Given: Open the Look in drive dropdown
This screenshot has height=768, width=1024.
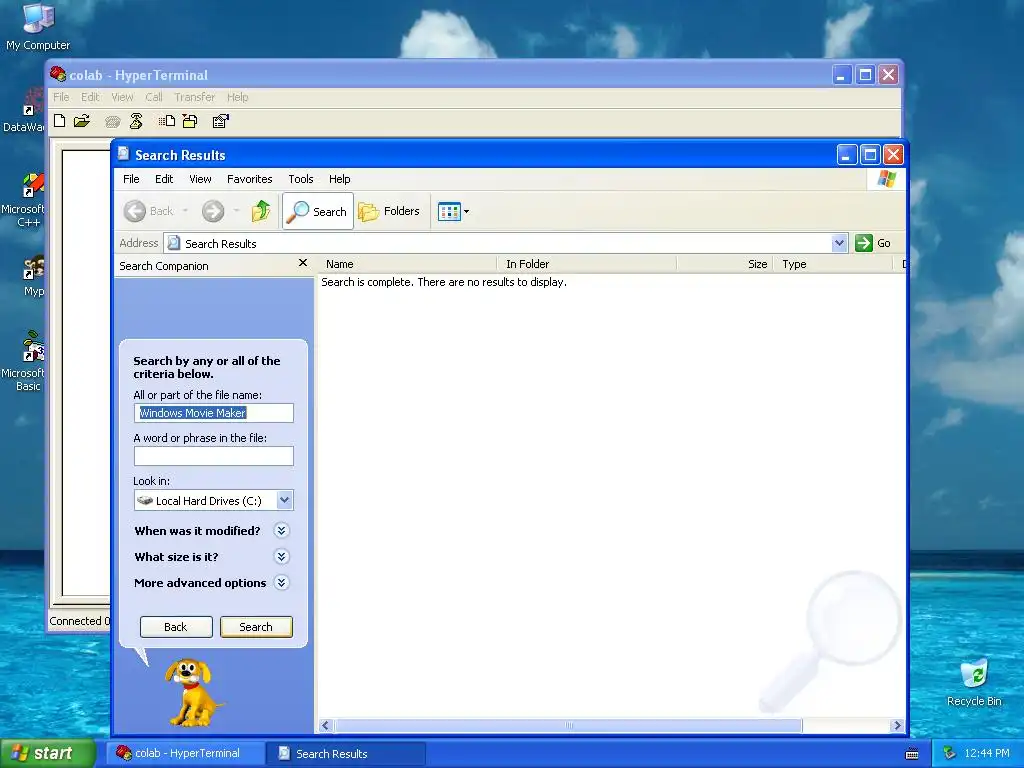Looking at the screenshot, I should click(x=284, y=500).
